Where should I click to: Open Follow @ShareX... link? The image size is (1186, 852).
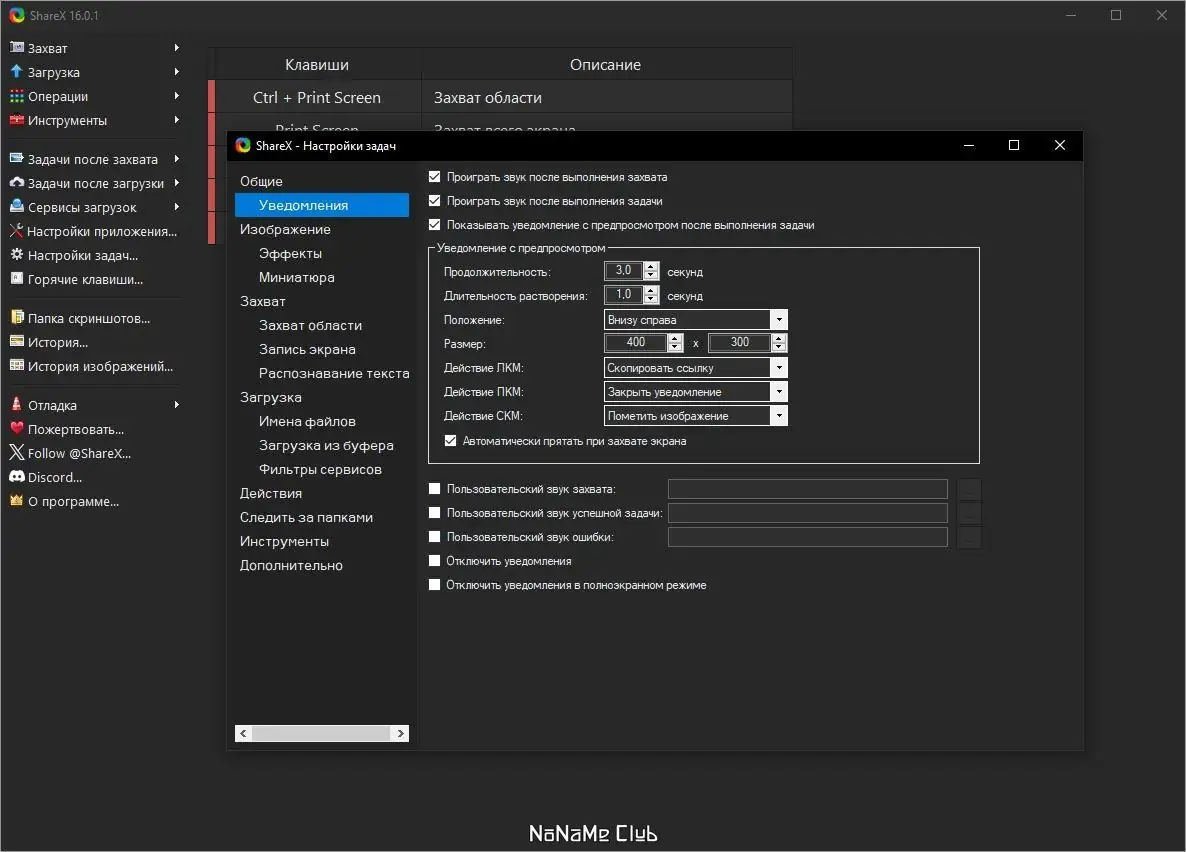click(79, 453)
